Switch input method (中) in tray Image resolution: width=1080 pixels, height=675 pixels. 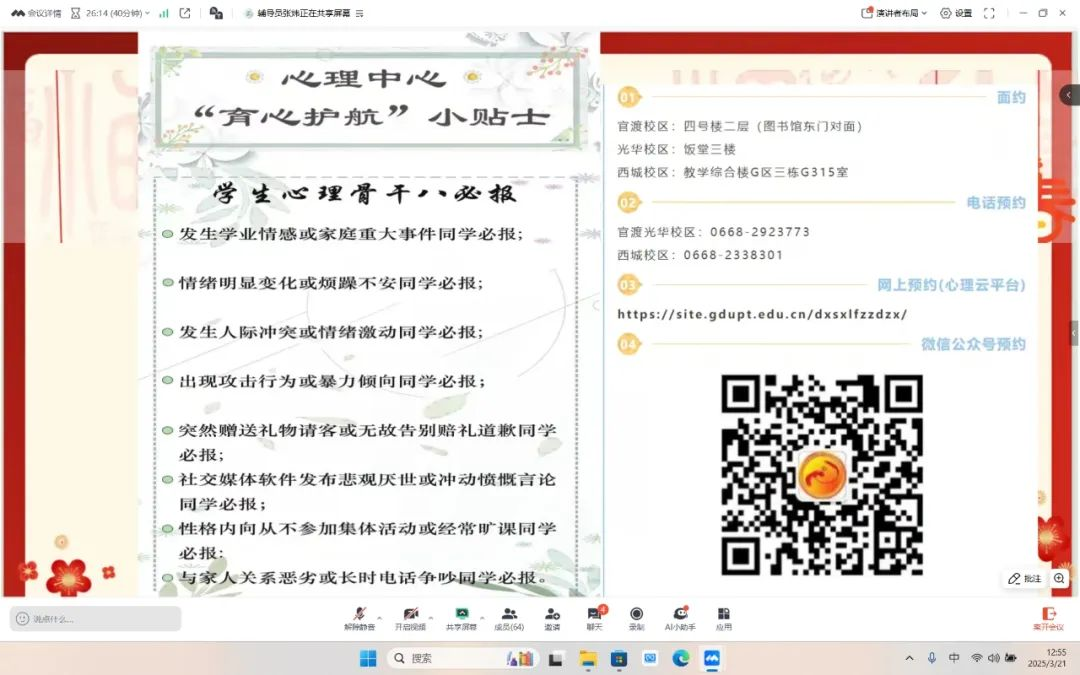tap(954, 658)
